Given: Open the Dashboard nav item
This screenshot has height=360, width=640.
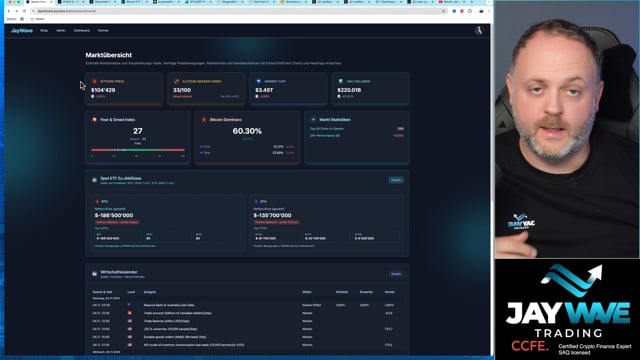Looking at the screenshot, I should click(x=82, y=31).
